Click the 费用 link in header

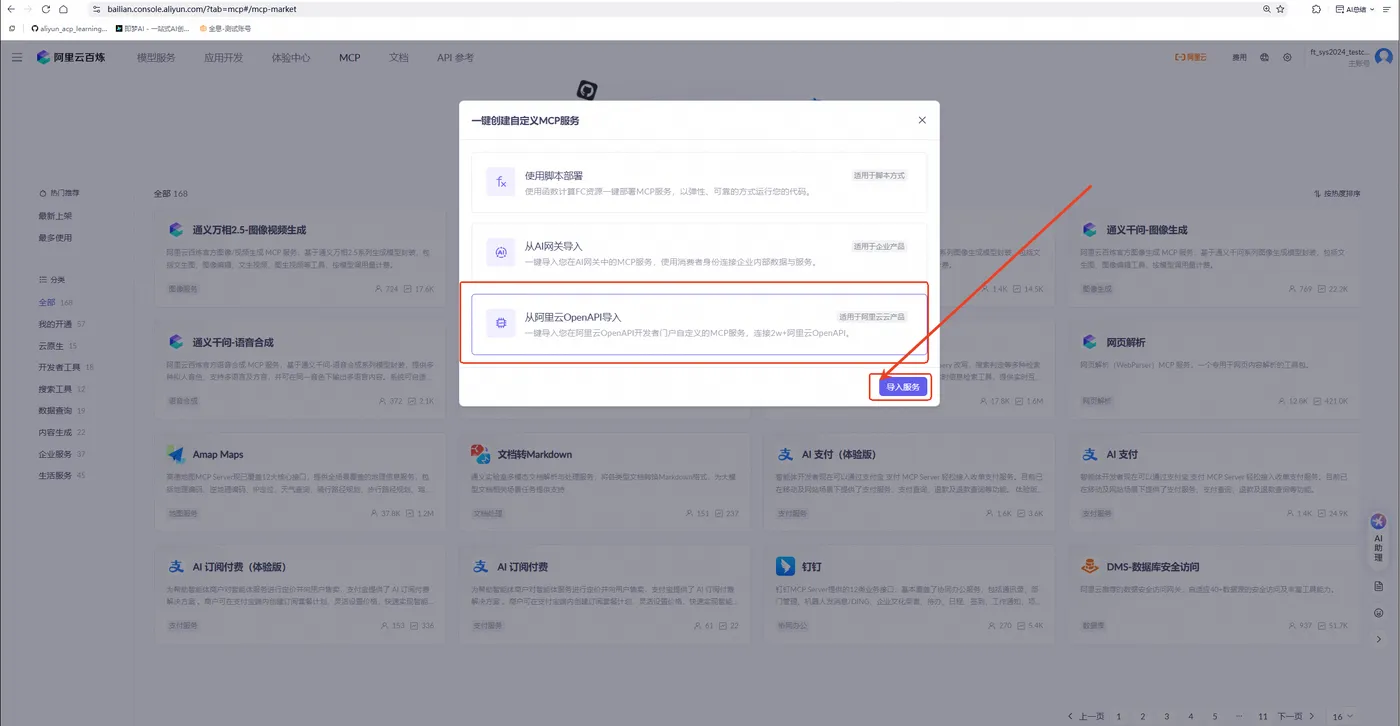(x=1239, y=58)
